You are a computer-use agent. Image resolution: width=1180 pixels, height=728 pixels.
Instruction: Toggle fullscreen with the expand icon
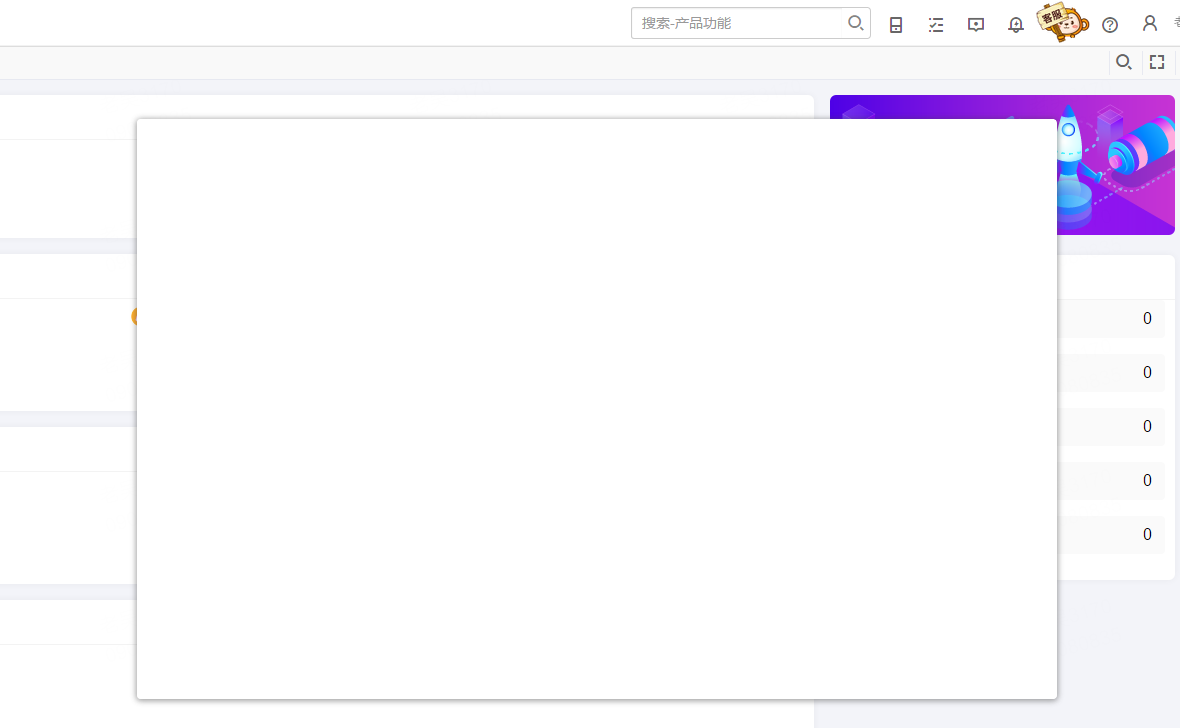click(x=1157, y=62)
